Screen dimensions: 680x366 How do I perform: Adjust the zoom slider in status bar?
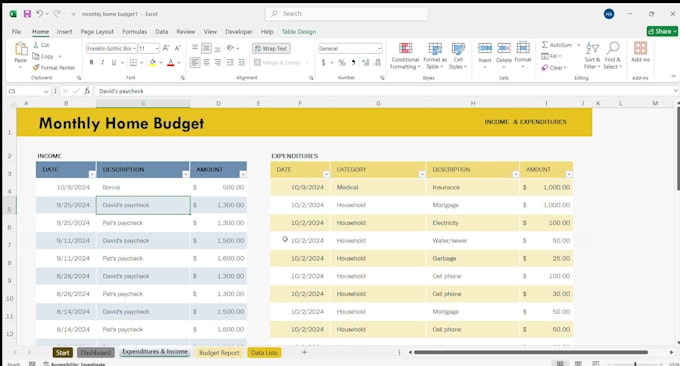point(635,364)
